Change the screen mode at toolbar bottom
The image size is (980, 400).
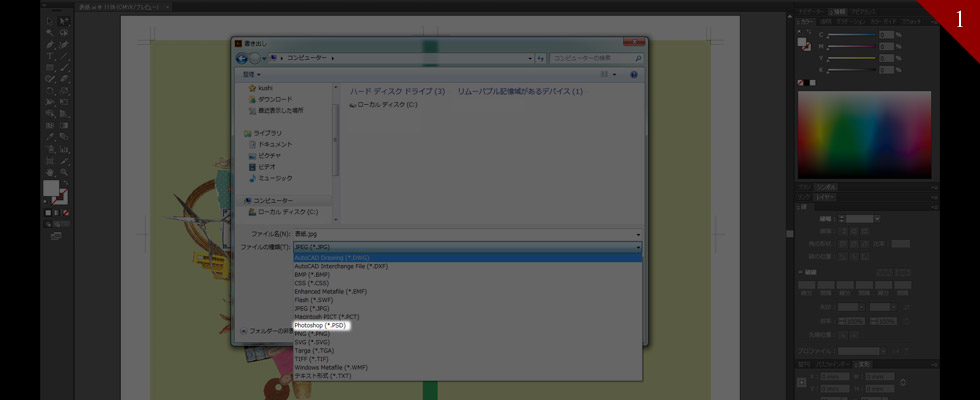click(56, 236)
